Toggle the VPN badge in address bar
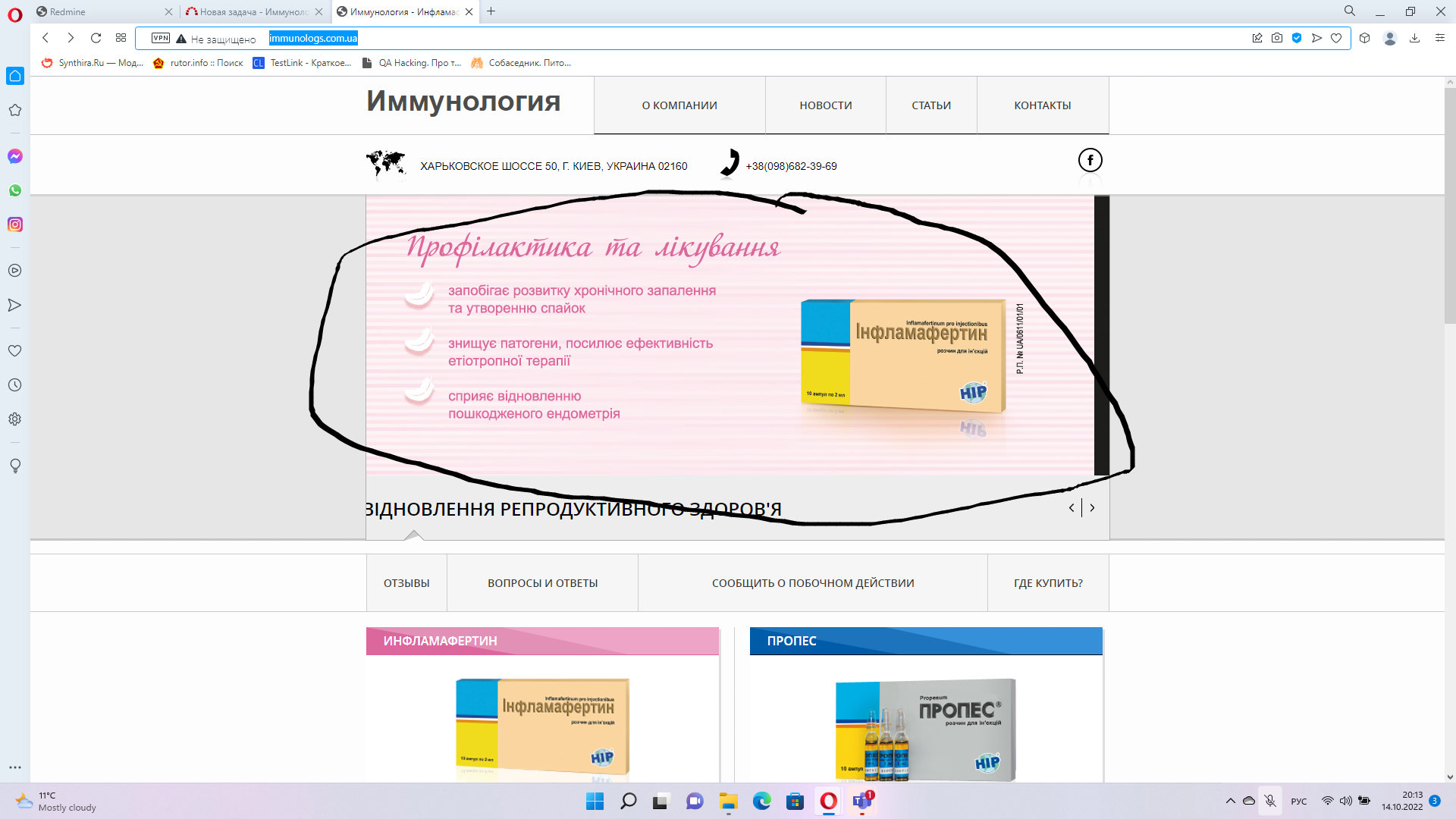Viewport: 1456px width, 819px height. (161, 38)
